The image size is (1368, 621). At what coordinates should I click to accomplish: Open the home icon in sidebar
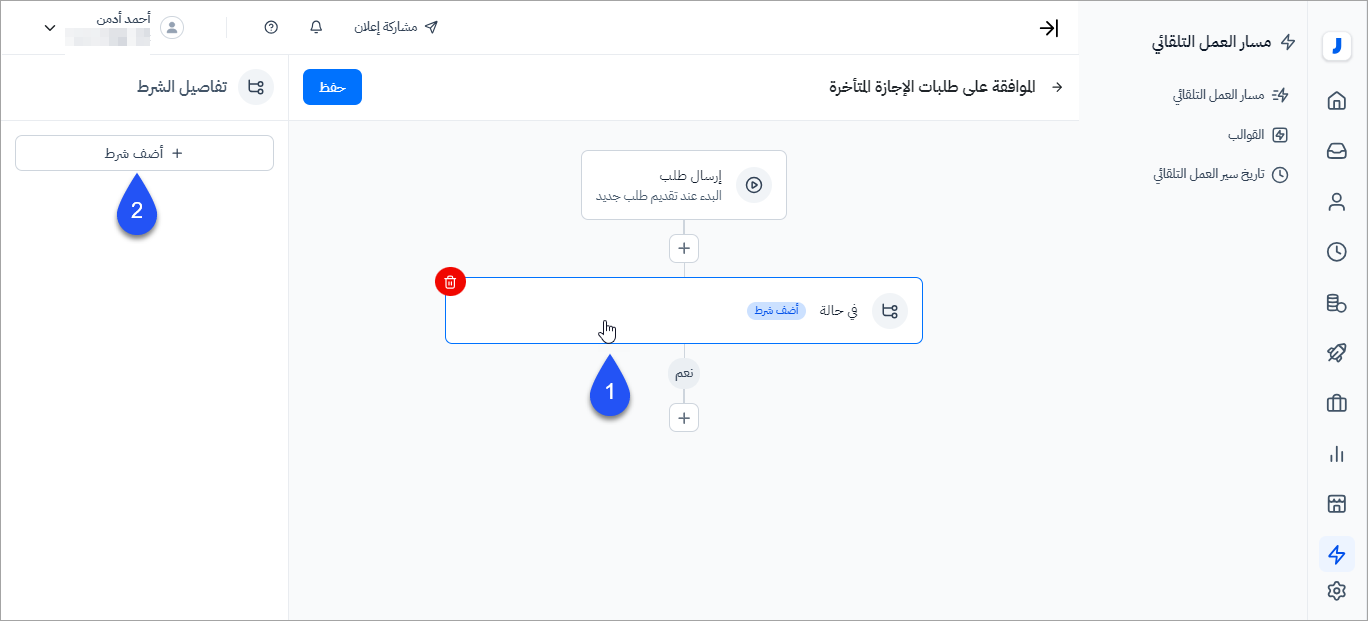pos(1336,101)
